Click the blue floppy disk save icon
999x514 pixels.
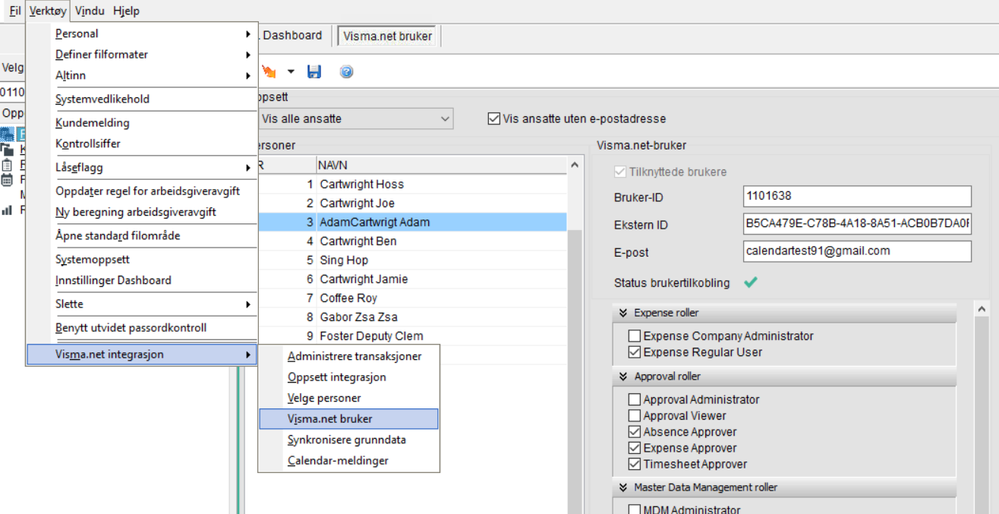313,72
